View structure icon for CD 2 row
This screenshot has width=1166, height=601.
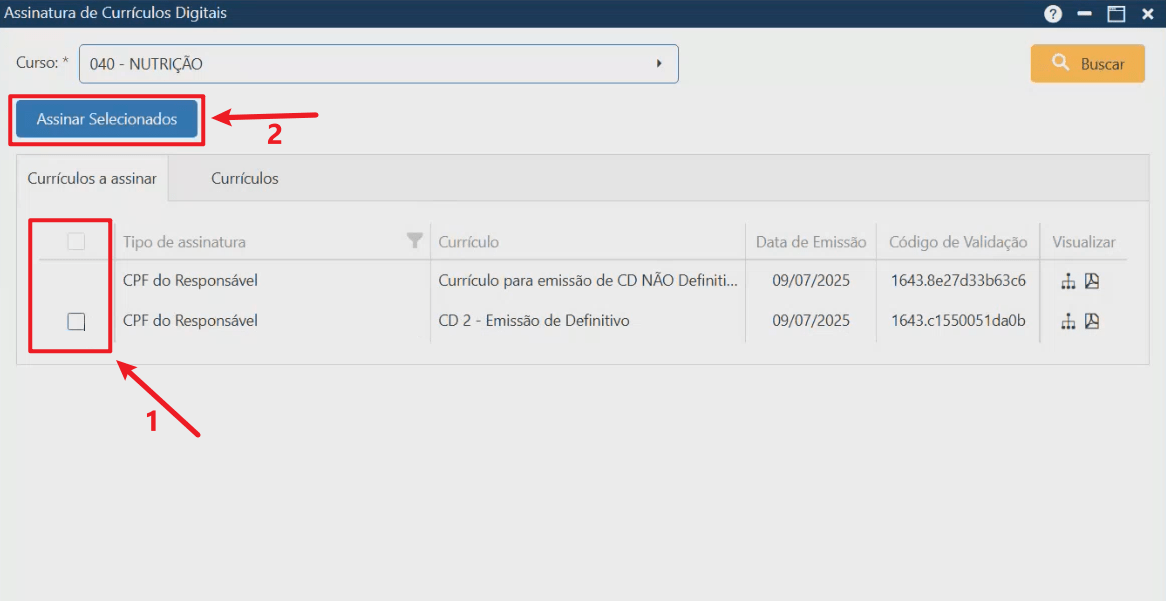[1069, 321]
